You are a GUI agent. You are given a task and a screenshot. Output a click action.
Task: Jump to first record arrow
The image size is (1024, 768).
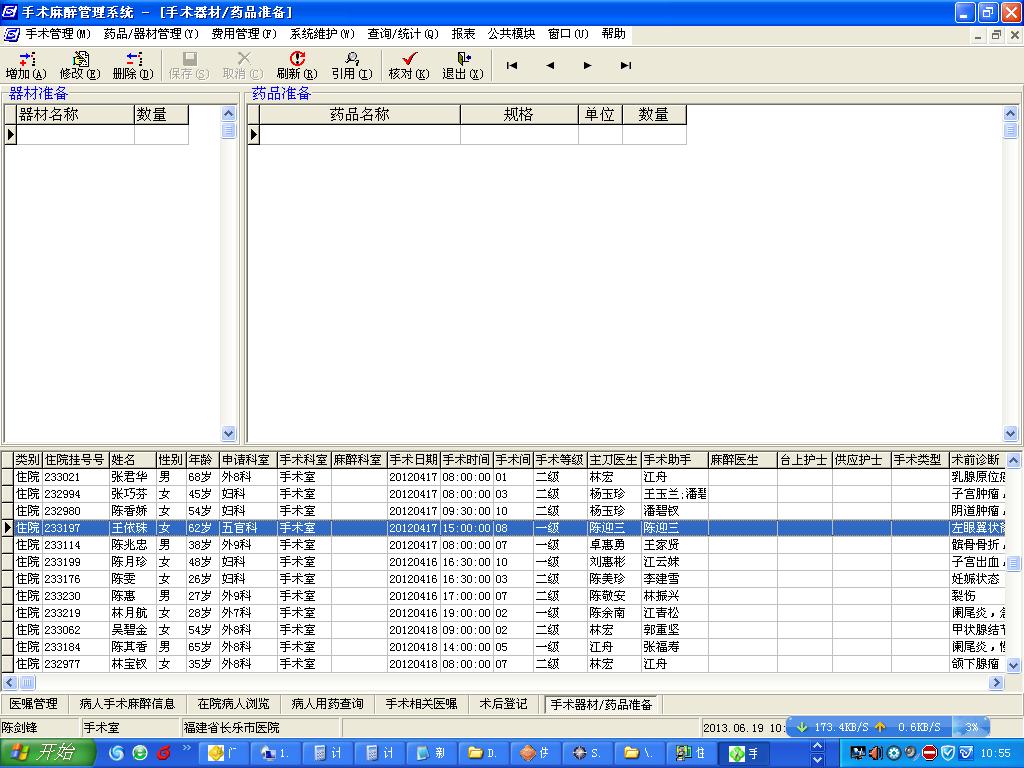pyautogui.click(x=512, y=65)
